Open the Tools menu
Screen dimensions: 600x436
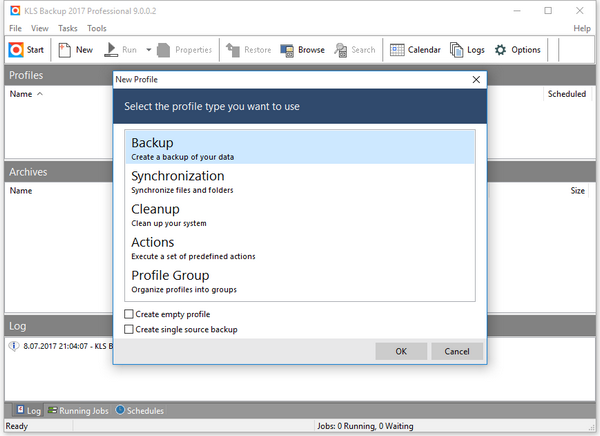[x=96, y=28]
